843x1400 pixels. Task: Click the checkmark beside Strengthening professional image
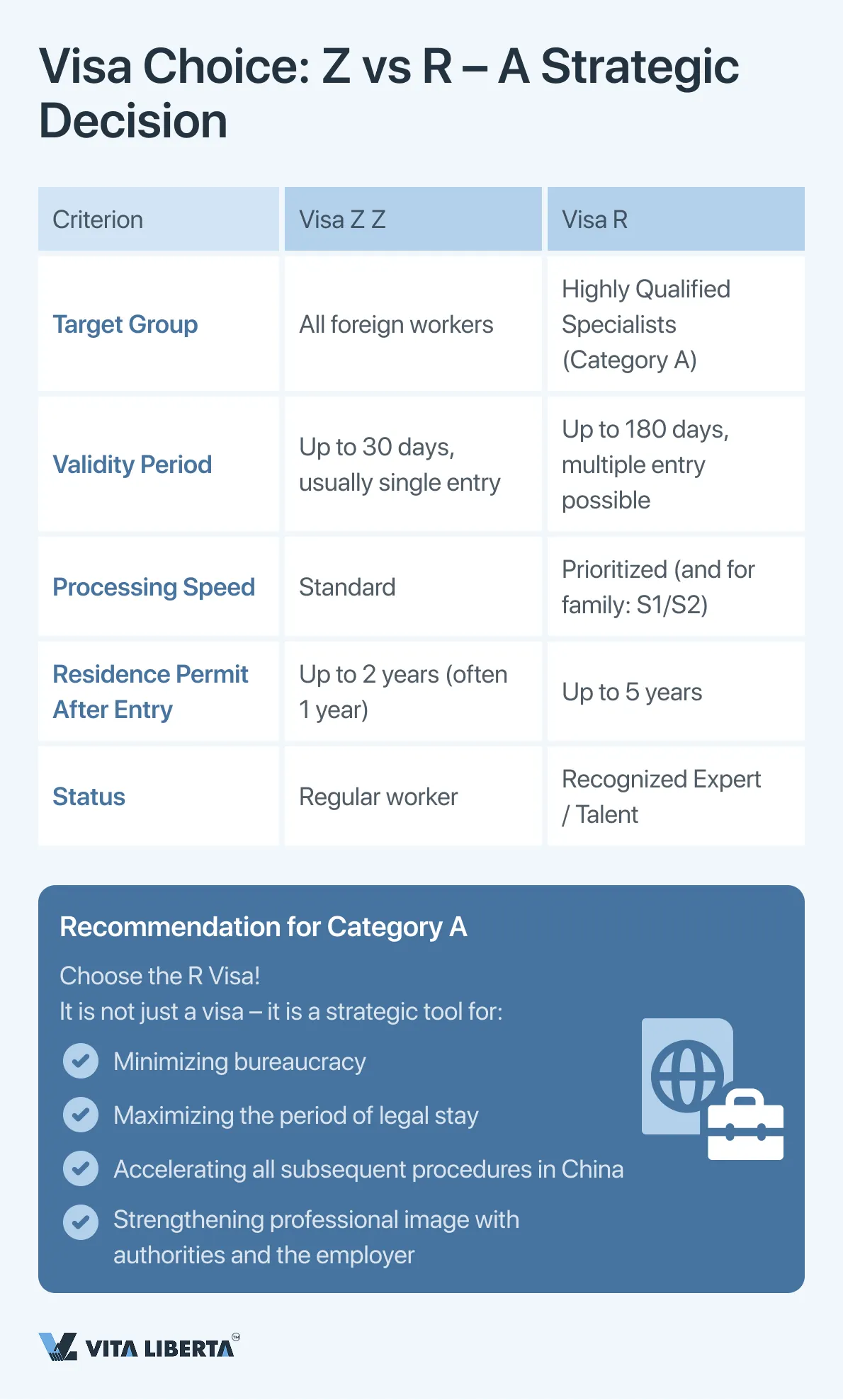pos(81,1222)
